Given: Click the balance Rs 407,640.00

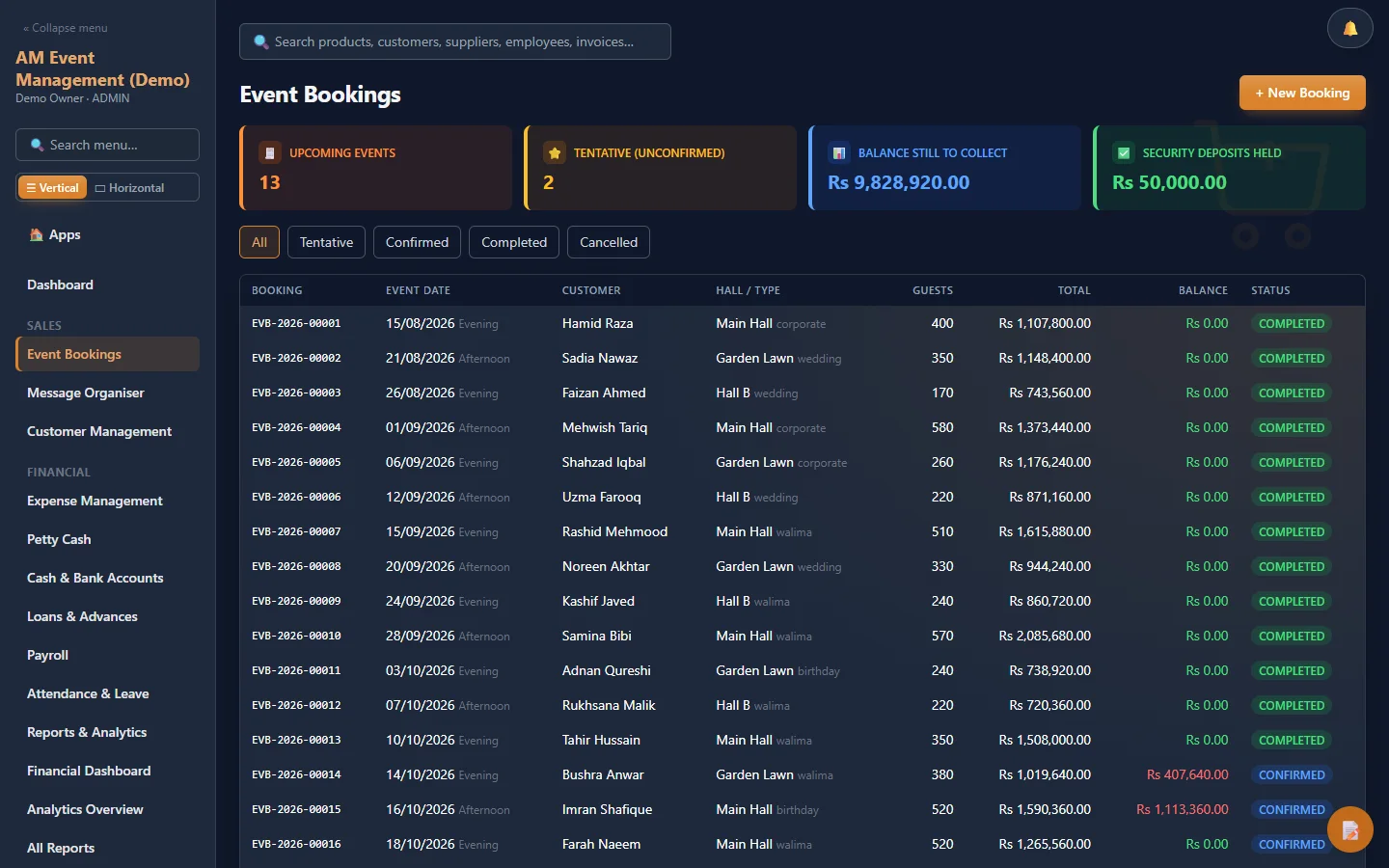Looking at the screenshot, I should coord(1187,774).
